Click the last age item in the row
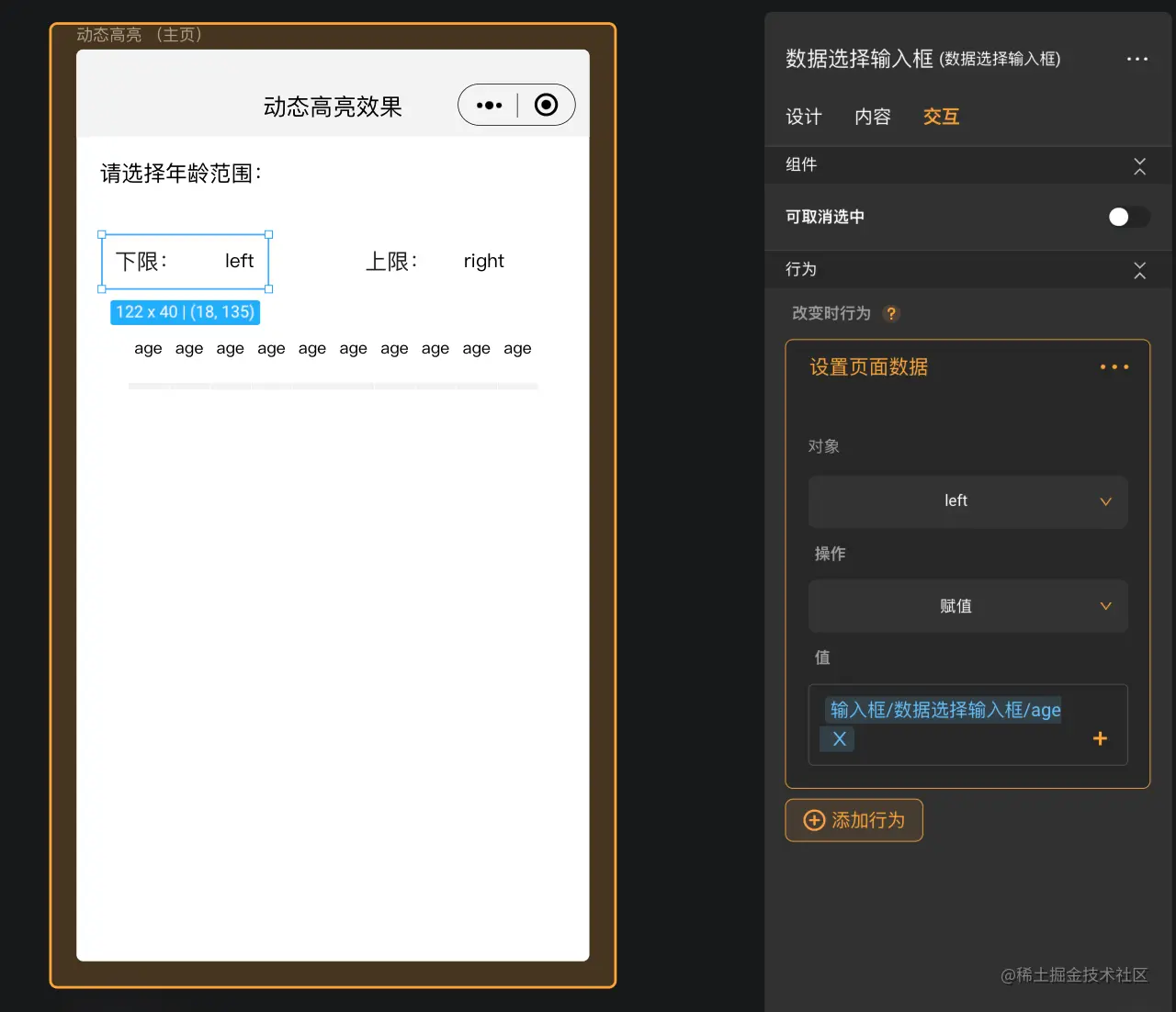1176x1012 pixels. [x=517, y=349]
